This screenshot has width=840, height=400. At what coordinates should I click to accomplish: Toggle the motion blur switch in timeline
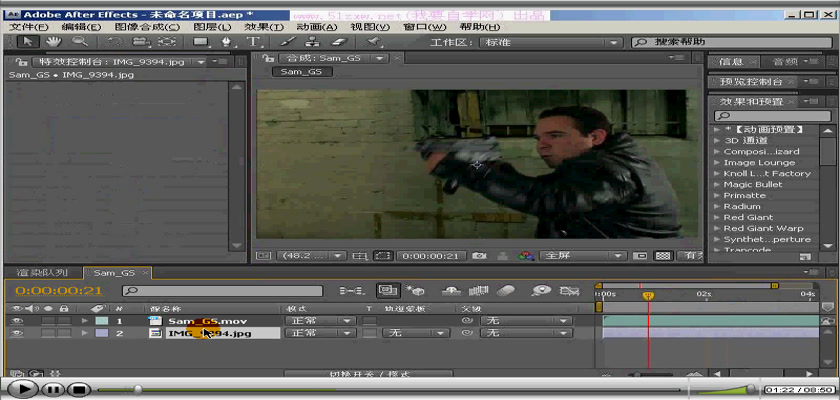(x=506, y=291)
